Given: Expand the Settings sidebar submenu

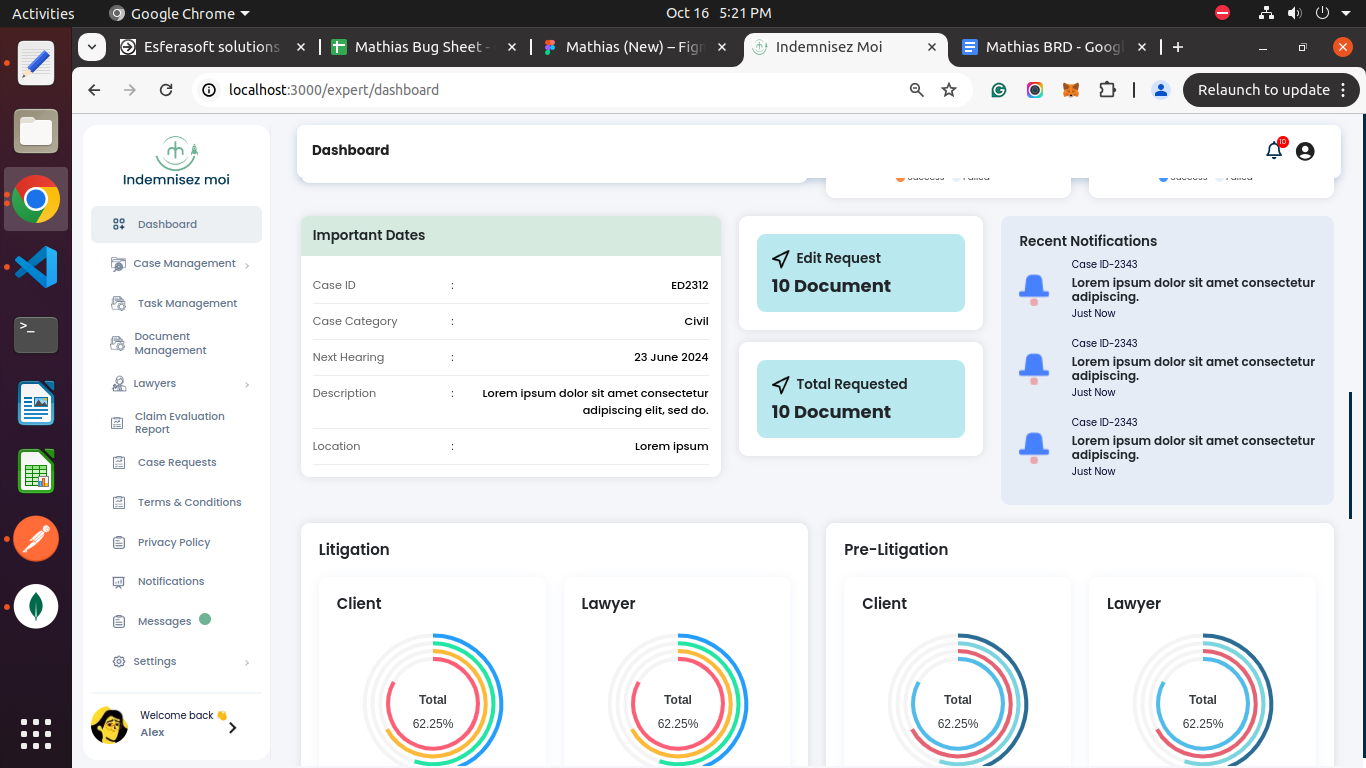Looking at the screenshot, I should pyautogui.click(x=246, y=662).
